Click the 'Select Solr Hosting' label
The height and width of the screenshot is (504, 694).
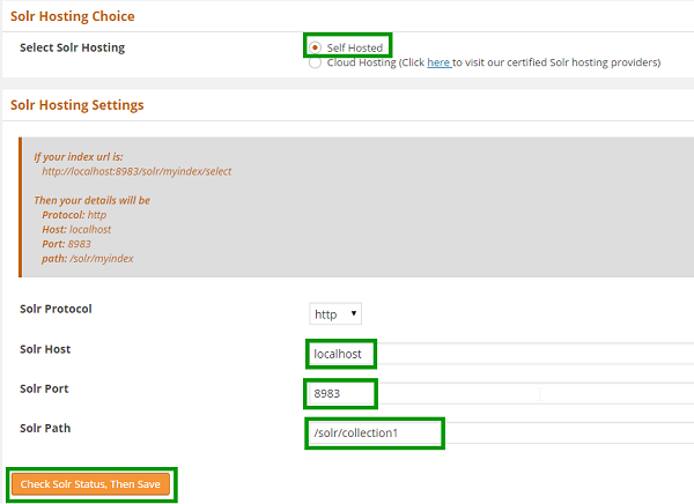[72, 47]
